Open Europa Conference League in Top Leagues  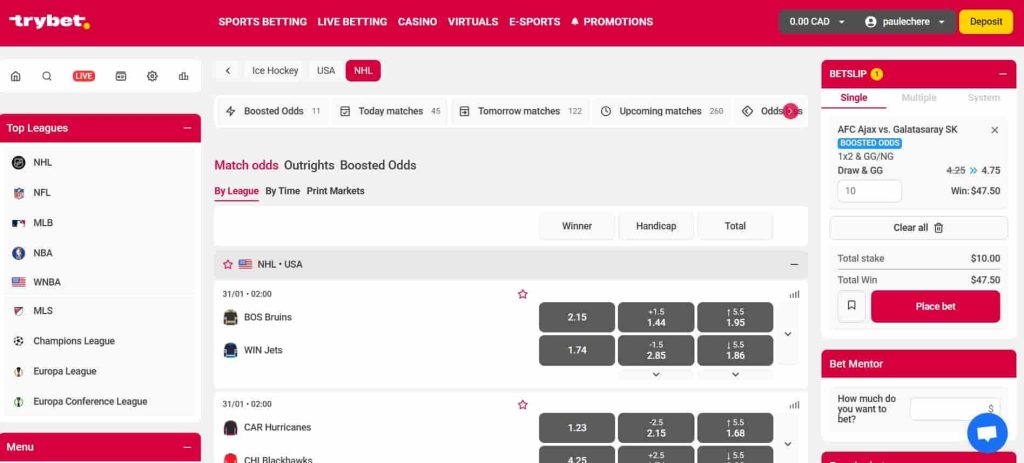[x=90, y=402]
